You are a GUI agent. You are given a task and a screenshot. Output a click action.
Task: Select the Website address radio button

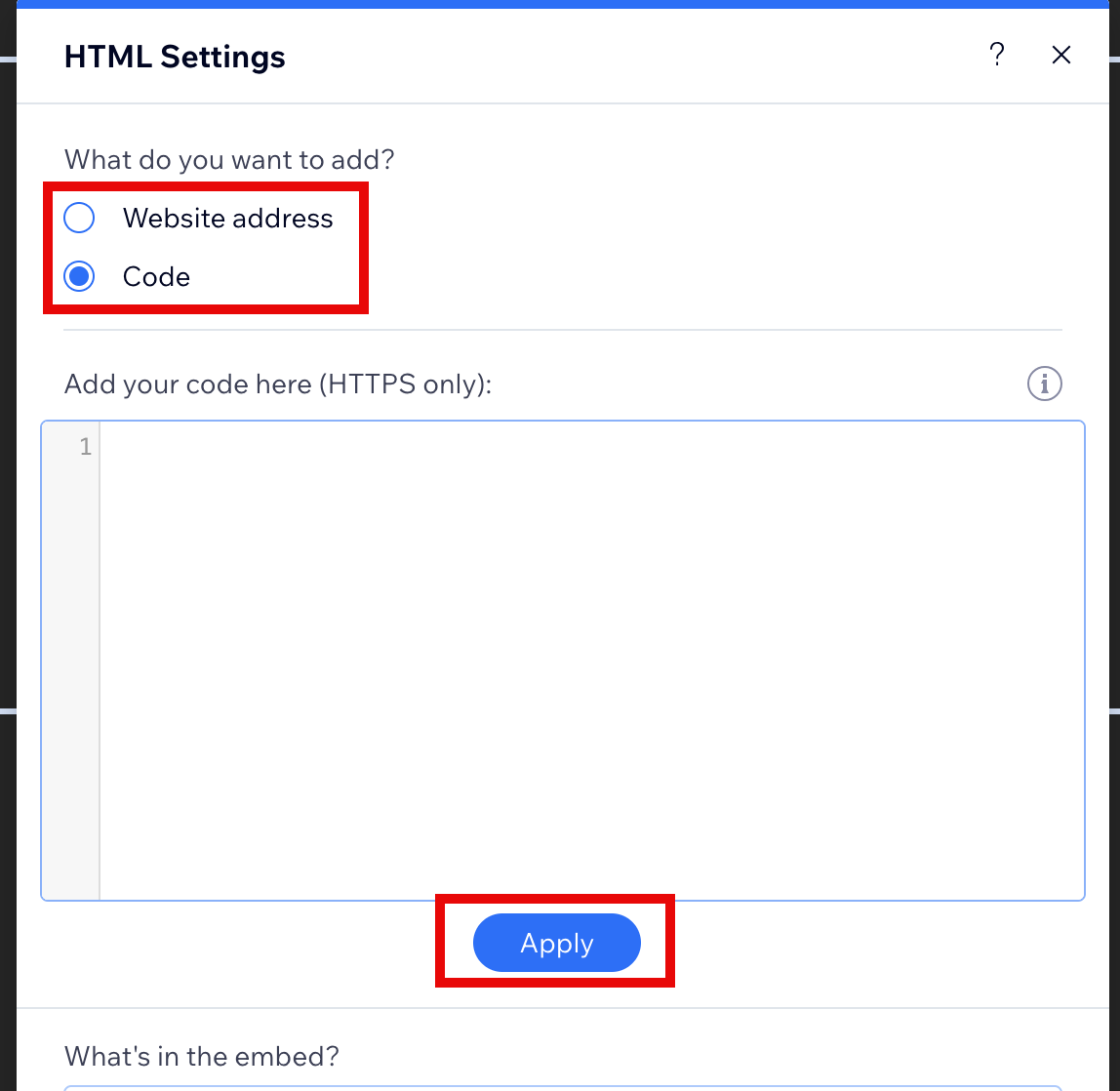[x=79, y=218]
